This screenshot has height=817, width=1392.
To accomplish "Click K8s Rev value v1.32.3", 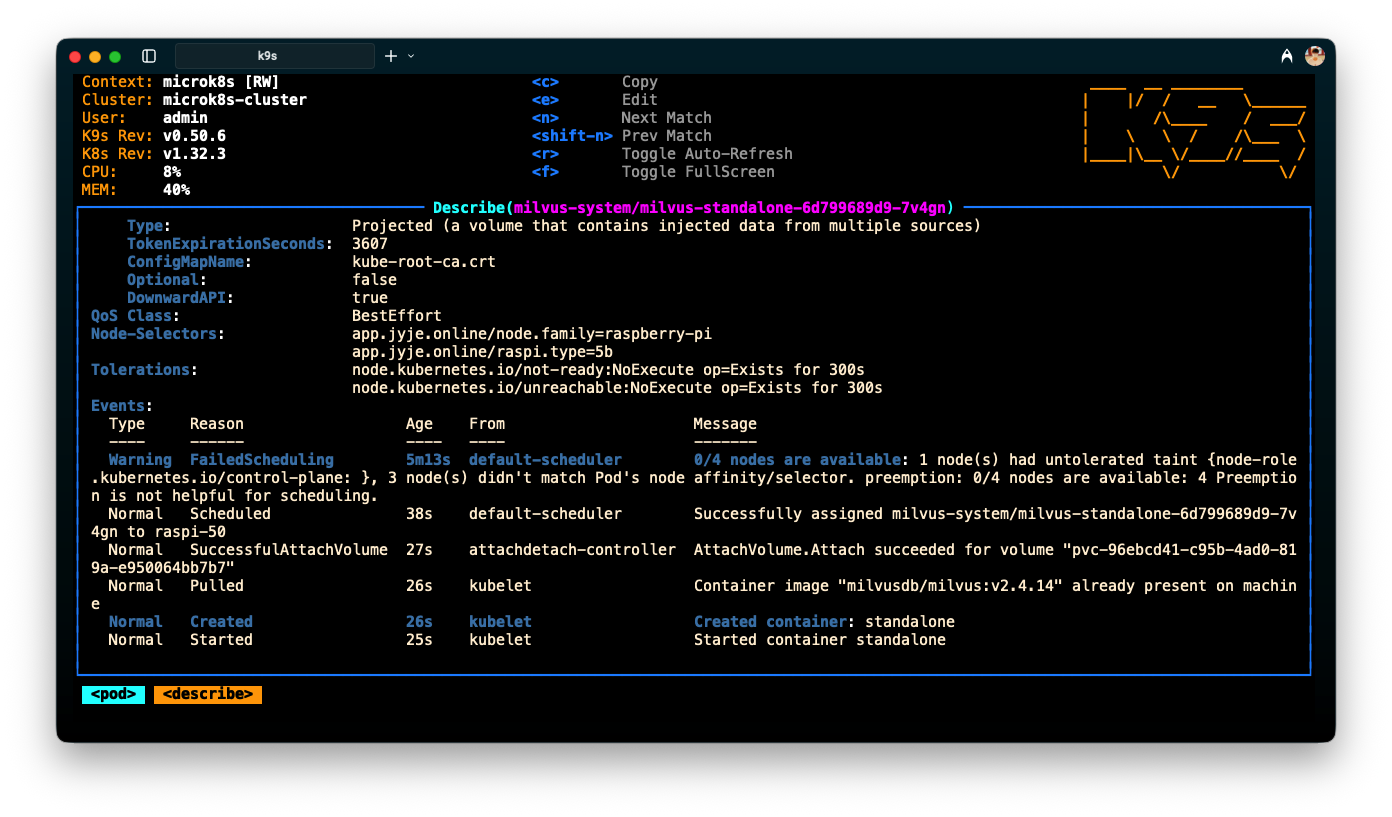I will point(194,154).
